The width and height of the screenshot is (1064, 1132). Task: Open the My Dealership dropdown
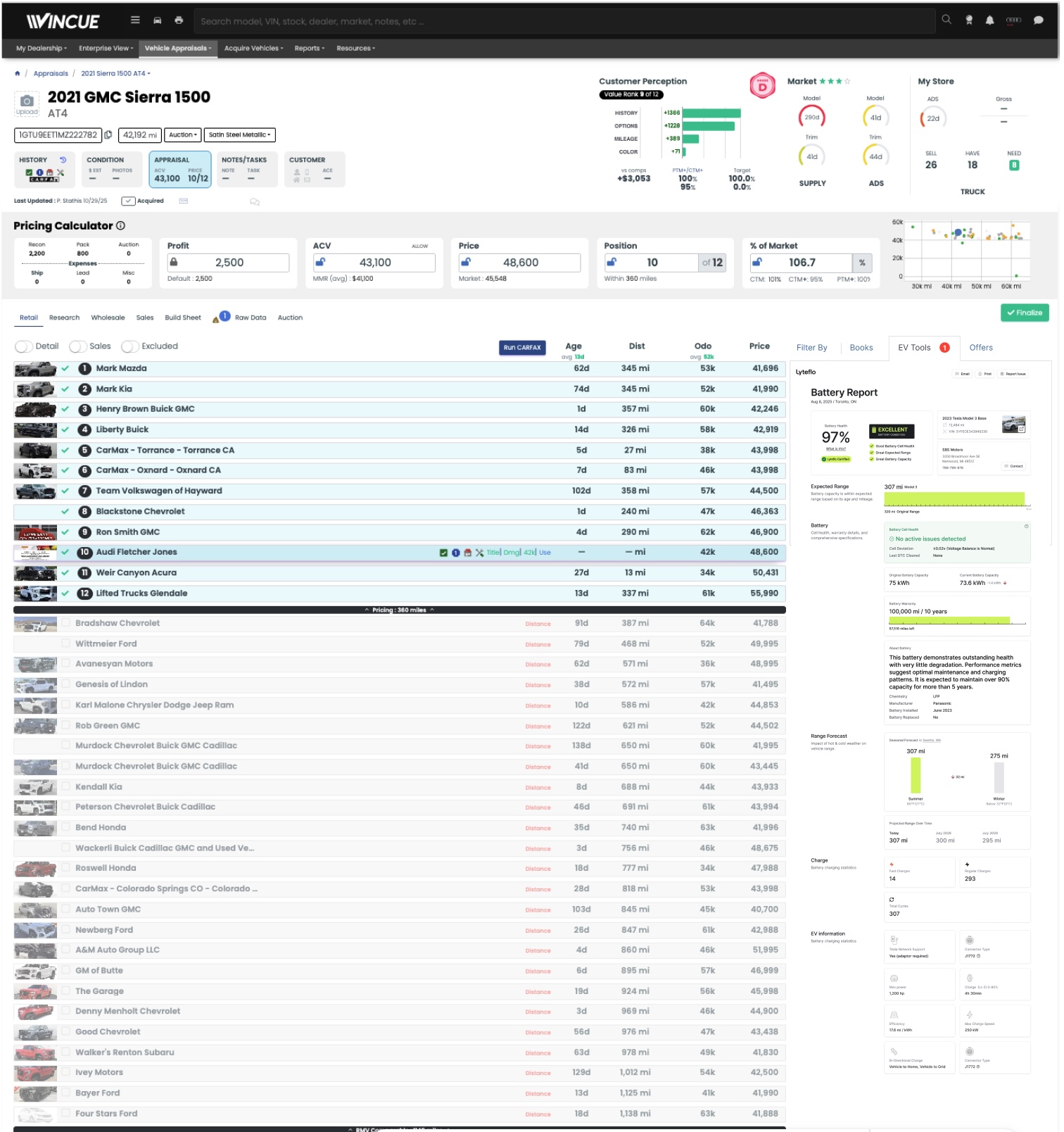41,49
